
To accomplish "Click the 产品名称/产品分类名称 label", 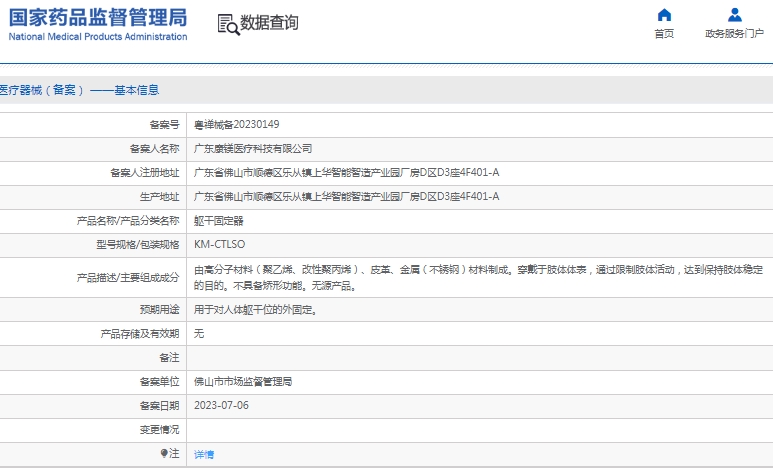I will (x=128, y=221).
